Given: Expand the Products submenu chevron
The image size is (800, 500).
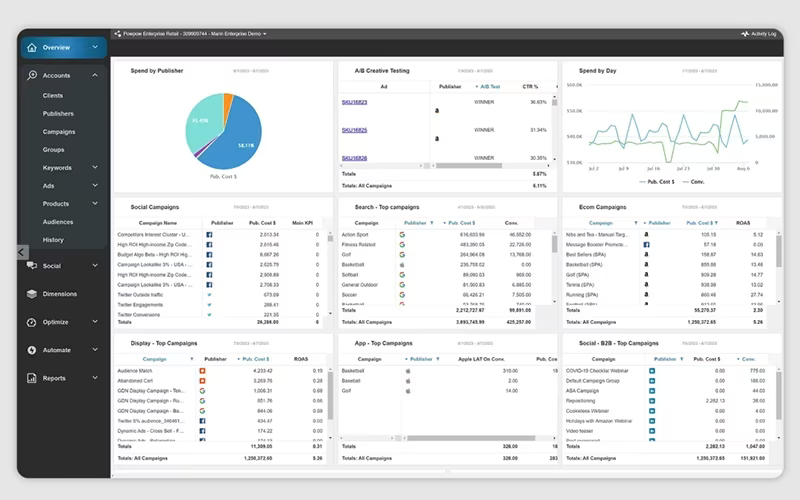Looking at the screenshot, I should 95,204.
